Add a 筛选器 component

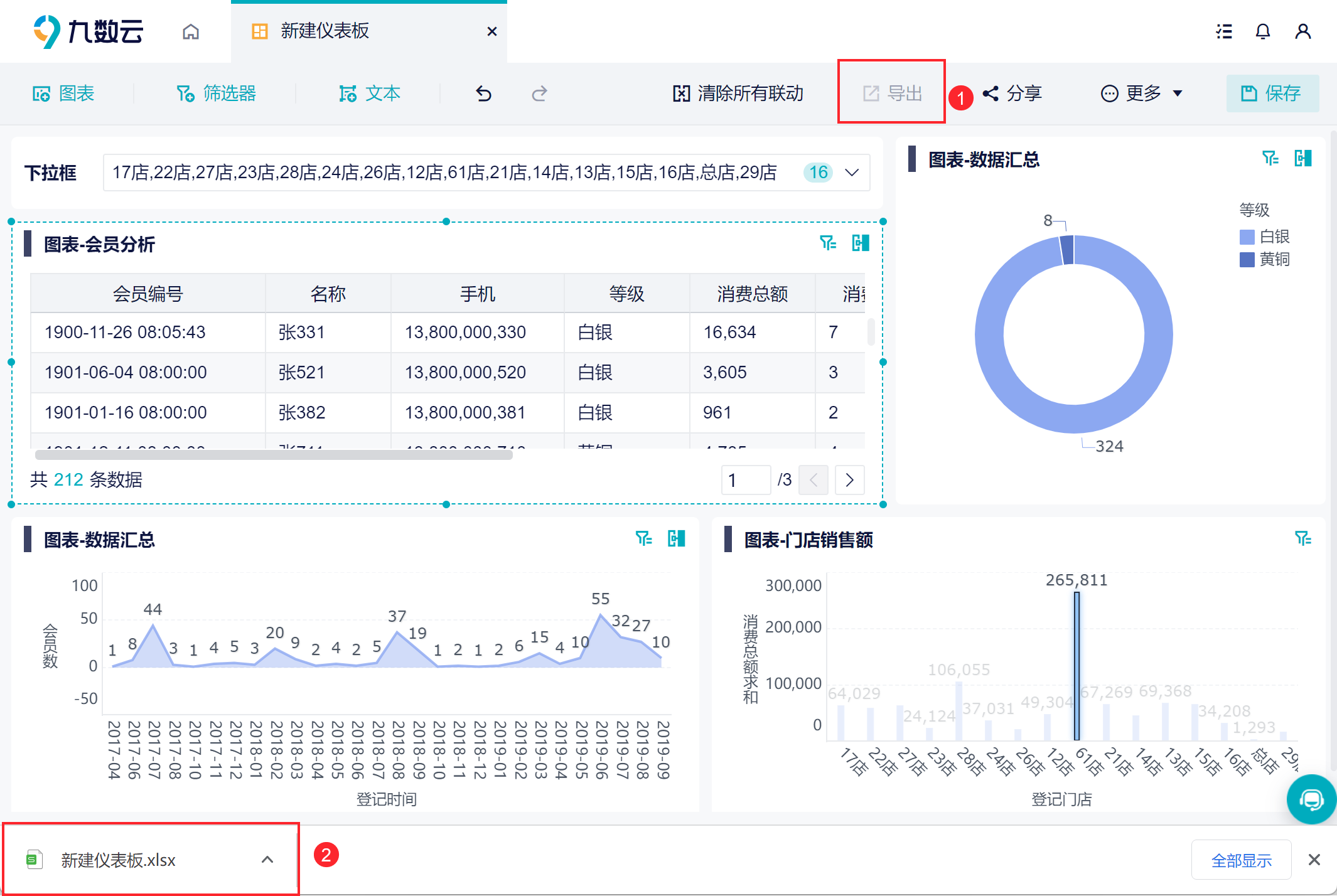pos(216,93)
